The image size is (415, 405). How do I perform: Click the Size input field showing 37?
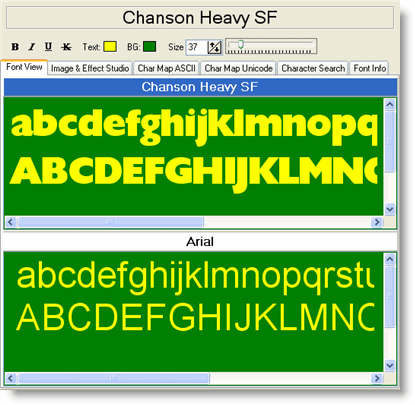[x=196, y=47]
